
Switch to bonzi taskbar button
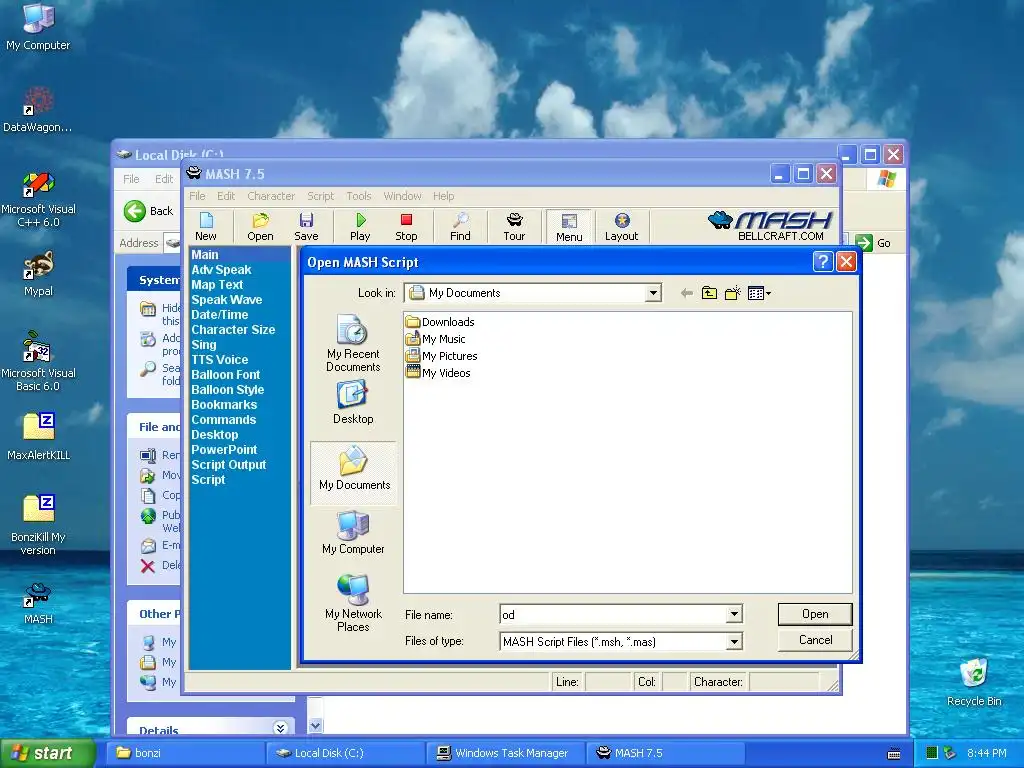click(x=185, y=753)
